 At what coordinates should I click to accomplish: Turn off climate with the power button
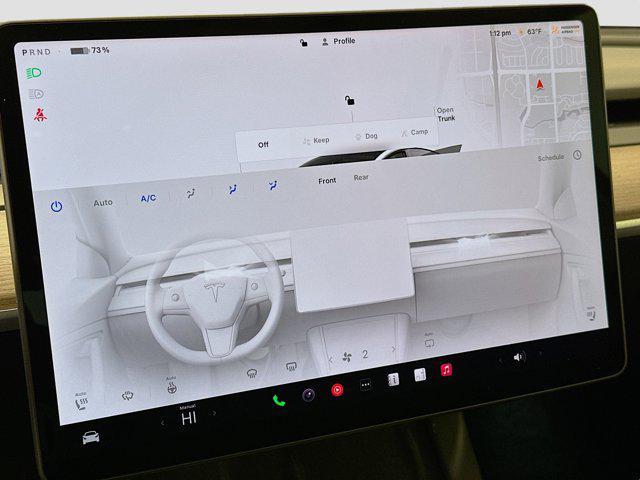[x=56, y=207]
